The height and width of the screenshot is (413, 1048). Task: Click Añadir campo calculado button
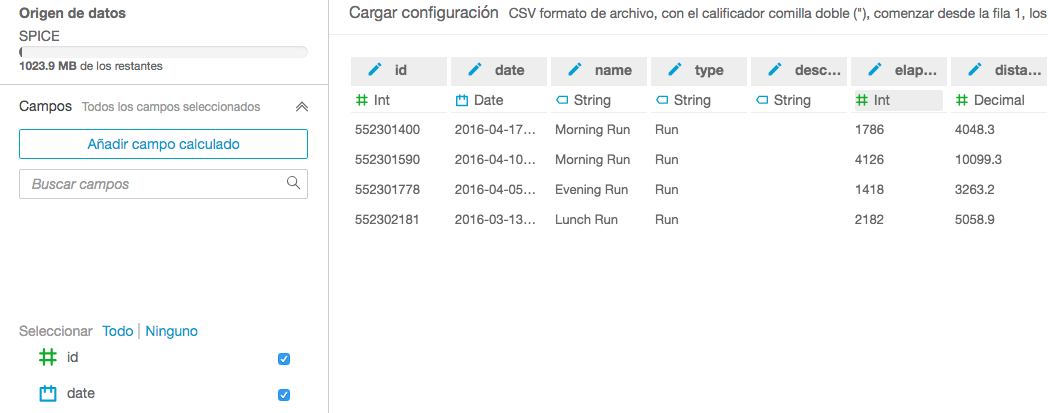click(x=163, y=144)
